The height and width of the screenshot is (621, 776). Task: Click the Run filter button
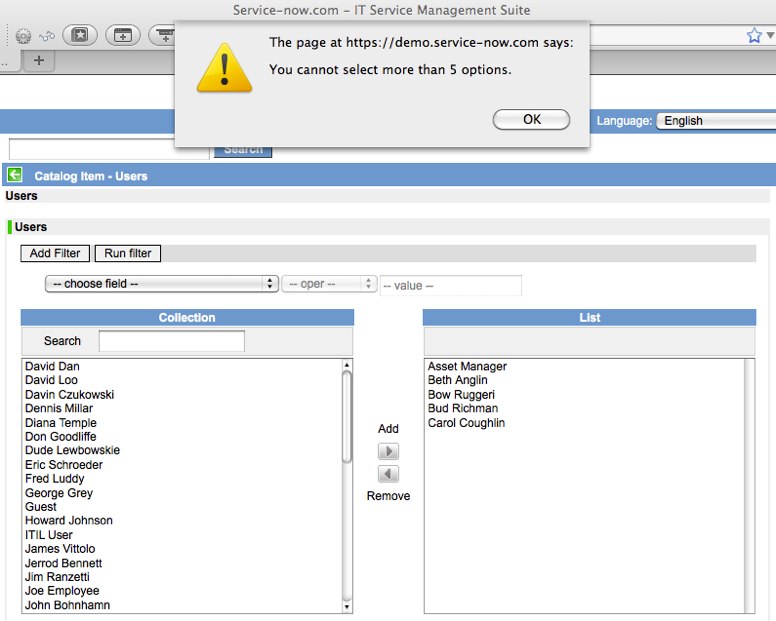pos(128,253)
